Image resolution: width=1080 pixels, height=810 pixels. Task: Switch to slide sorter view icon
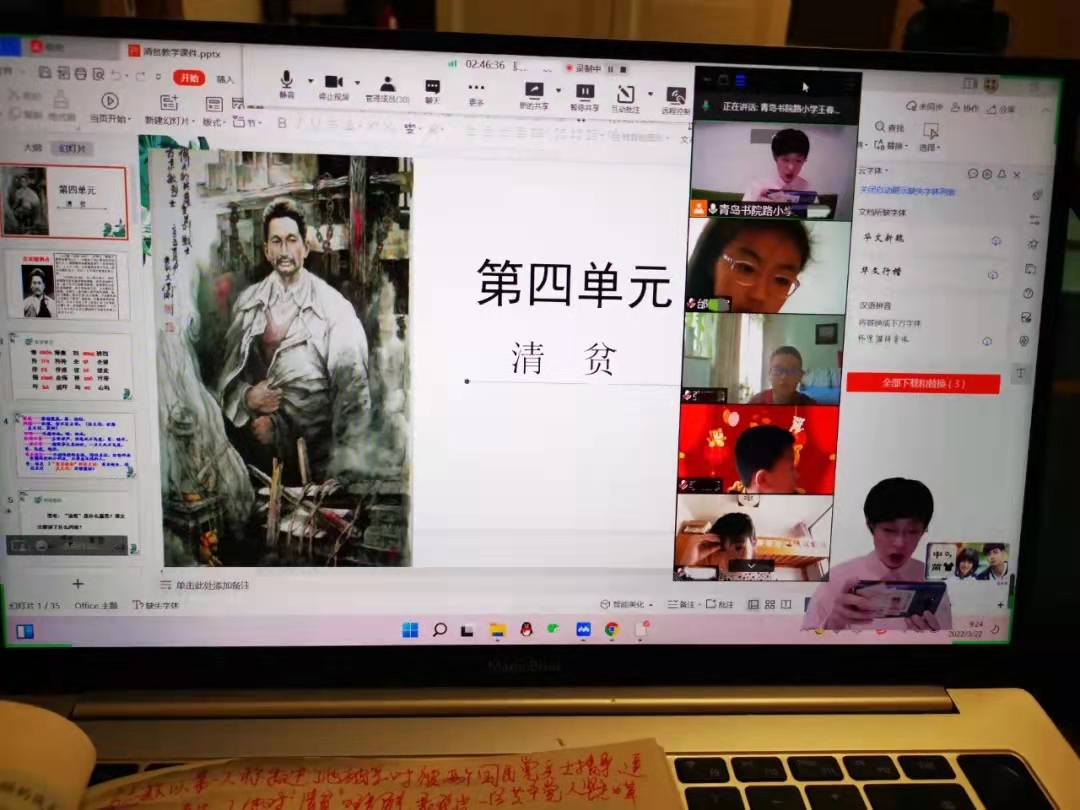click(770, 604)
